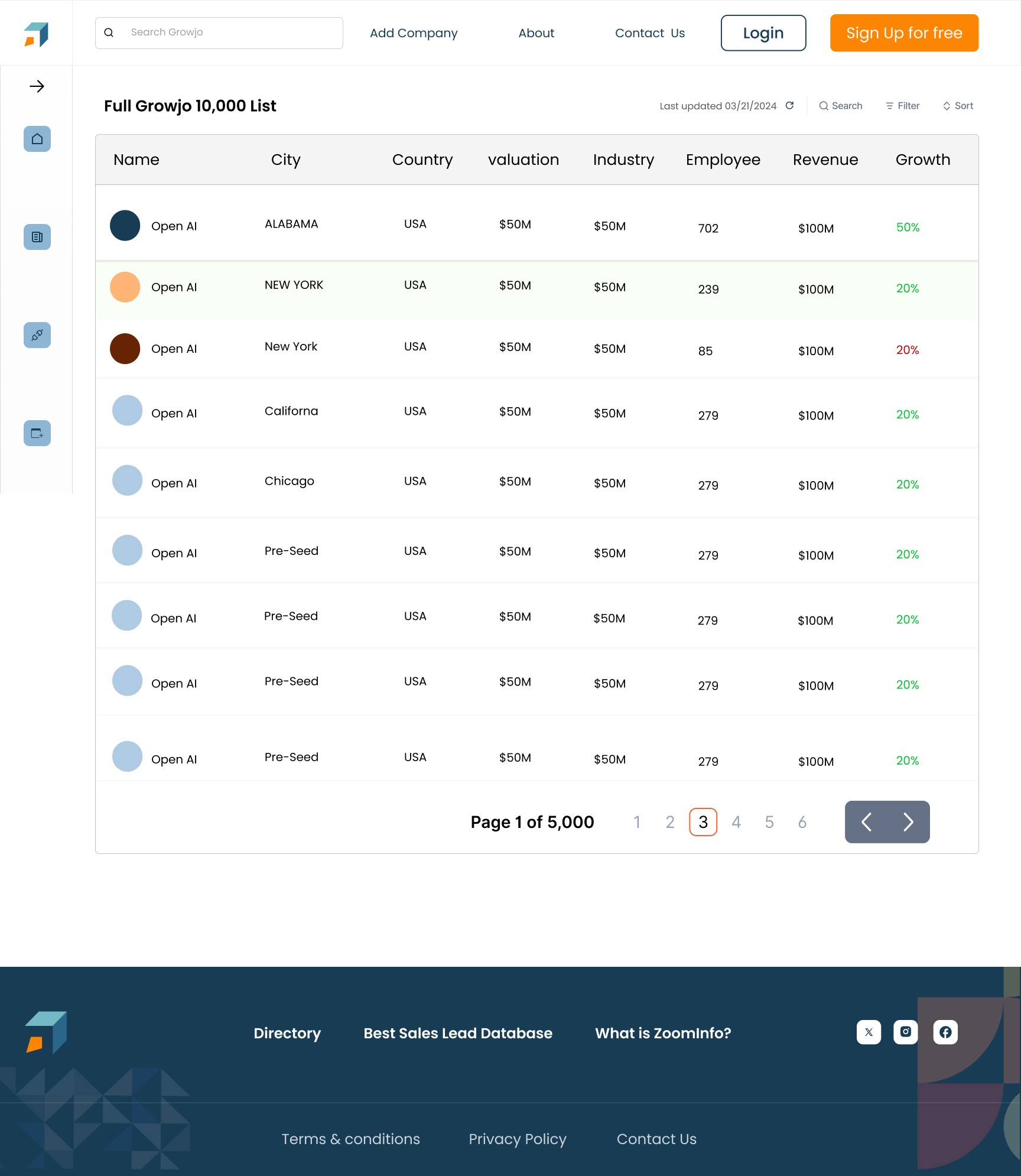Click the next page chevron
This screenshot has height=1176, width=1021.
pyautogui.click(x=909, y=822)
